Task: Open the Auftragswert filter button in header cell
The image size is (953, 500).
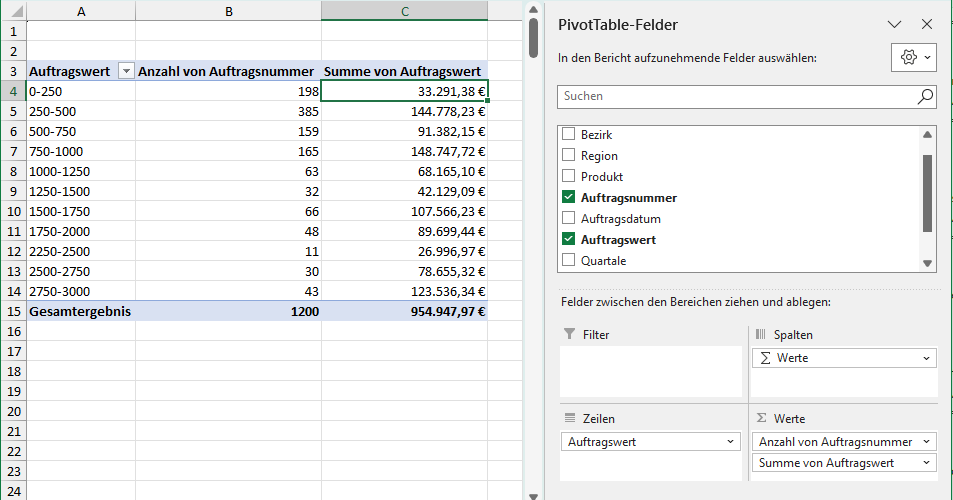Action: tap(126, 72)
